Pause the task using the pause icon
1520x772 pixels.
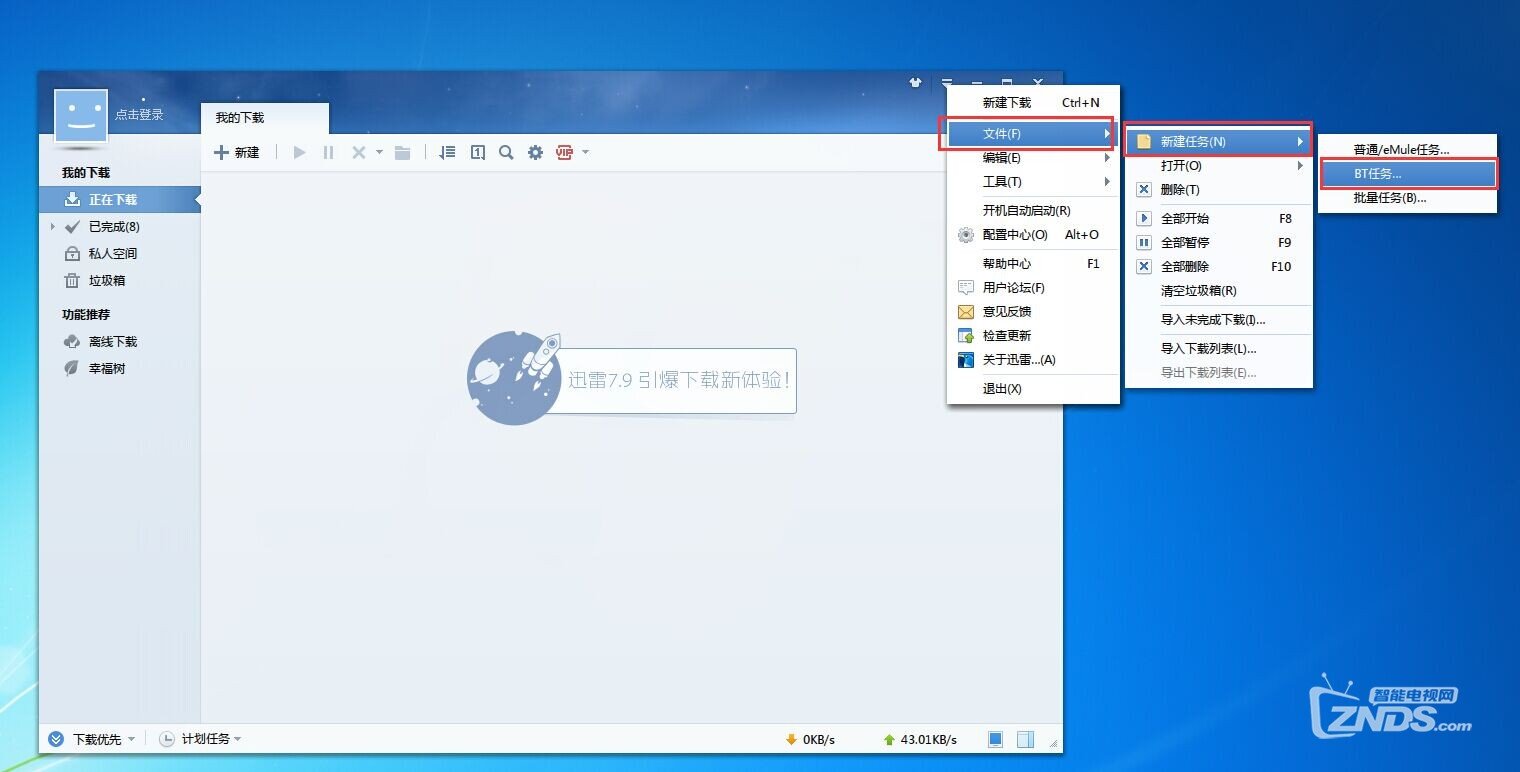(x=328, y=153)
